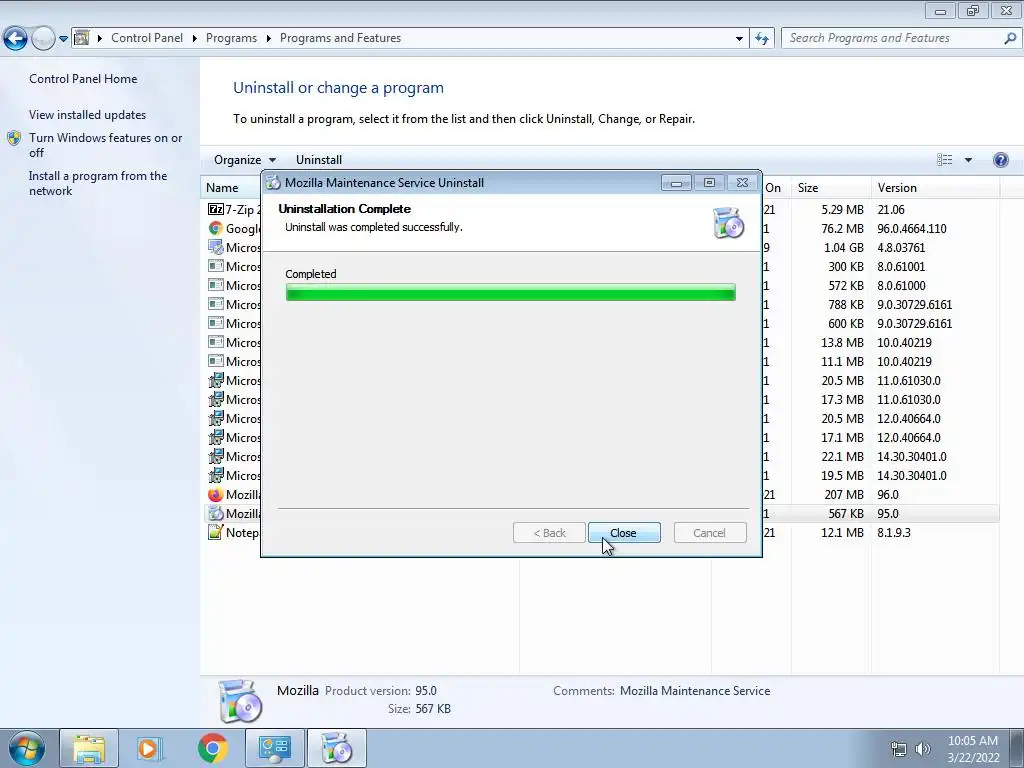The width and height of the screenshot is (1024, 768).
Task: Click the green Completed progress bar
Action: click(511, 292)
